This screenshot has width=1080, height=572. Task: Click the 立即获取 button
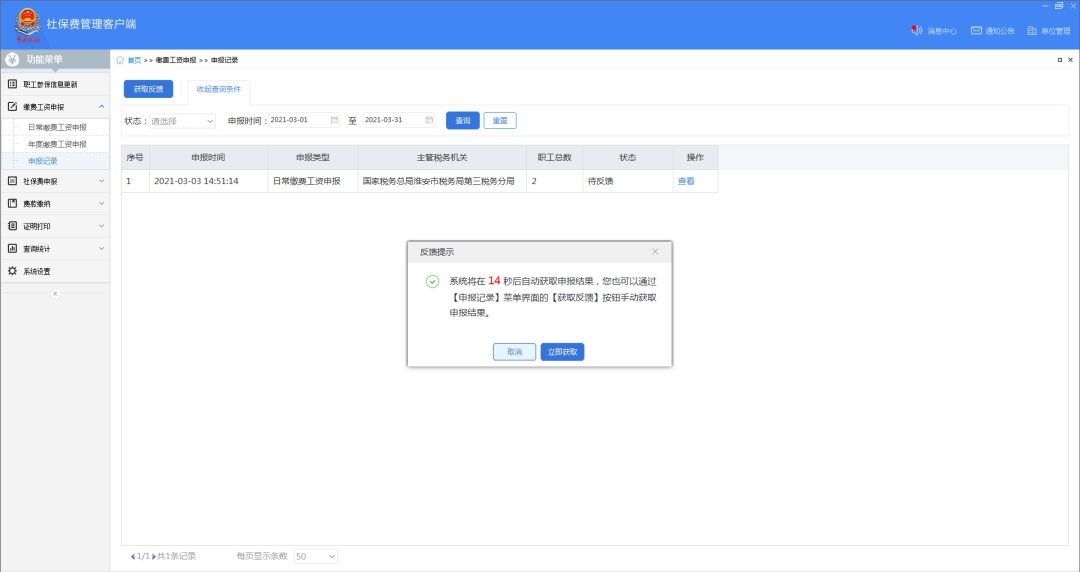pos(562,352)
